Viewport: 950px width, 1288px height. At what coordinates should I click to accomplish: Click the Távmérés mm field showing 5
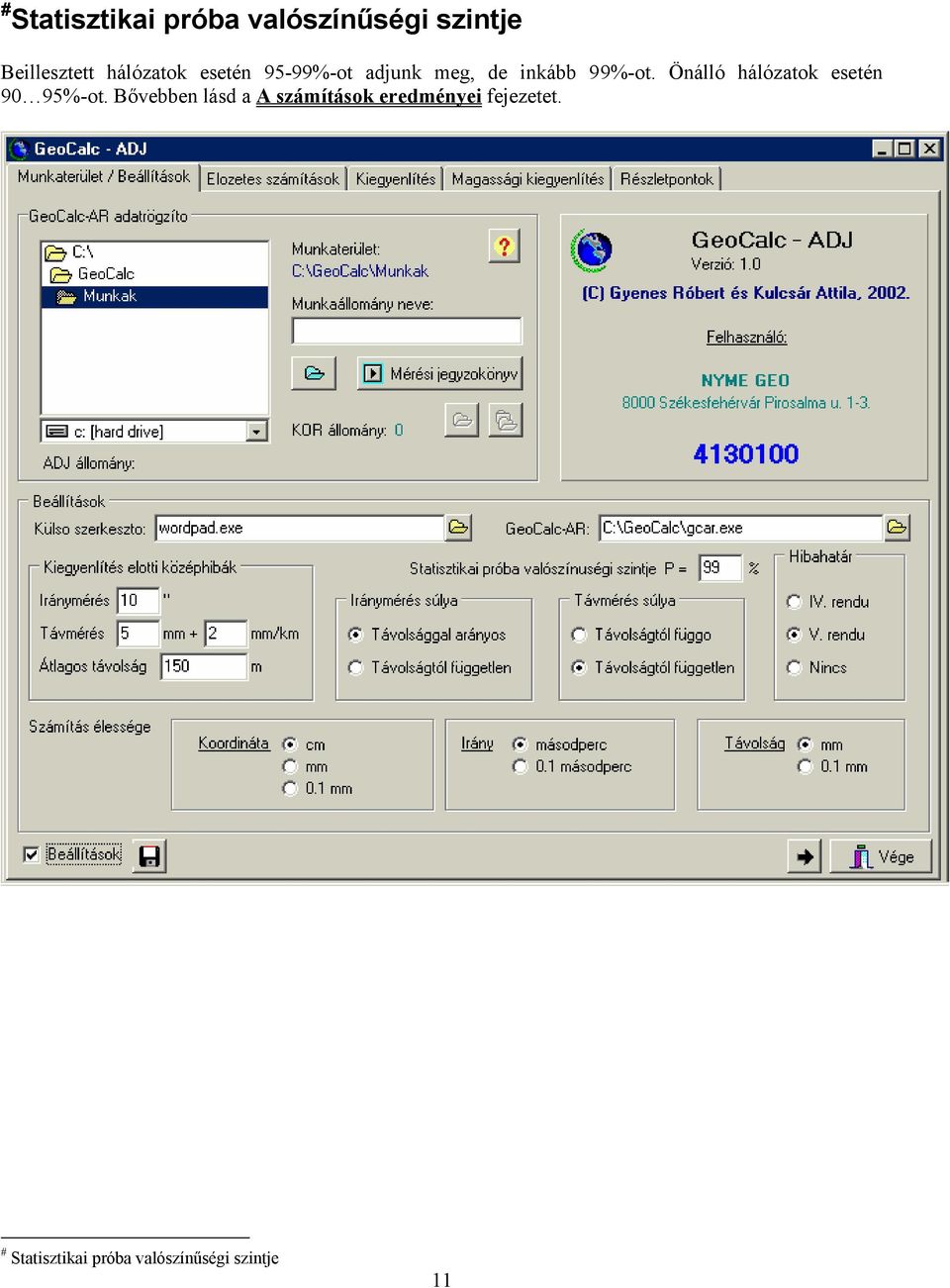138,634
